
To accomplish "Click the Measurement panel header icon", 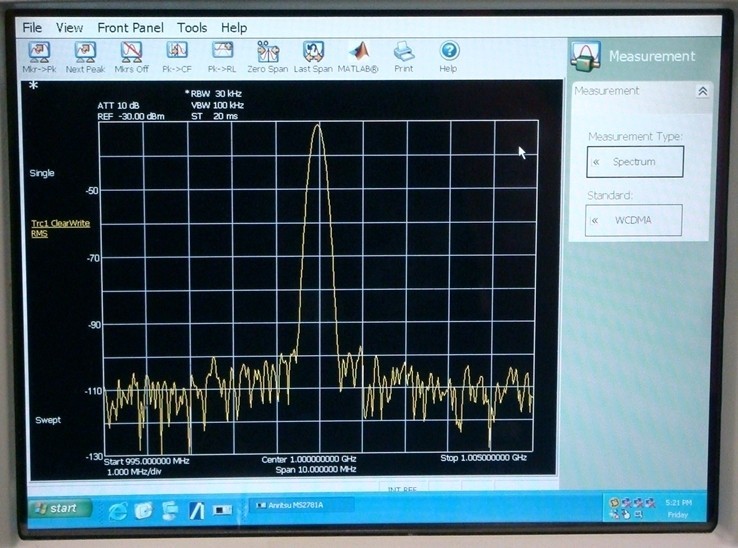I will click(585, 56).
